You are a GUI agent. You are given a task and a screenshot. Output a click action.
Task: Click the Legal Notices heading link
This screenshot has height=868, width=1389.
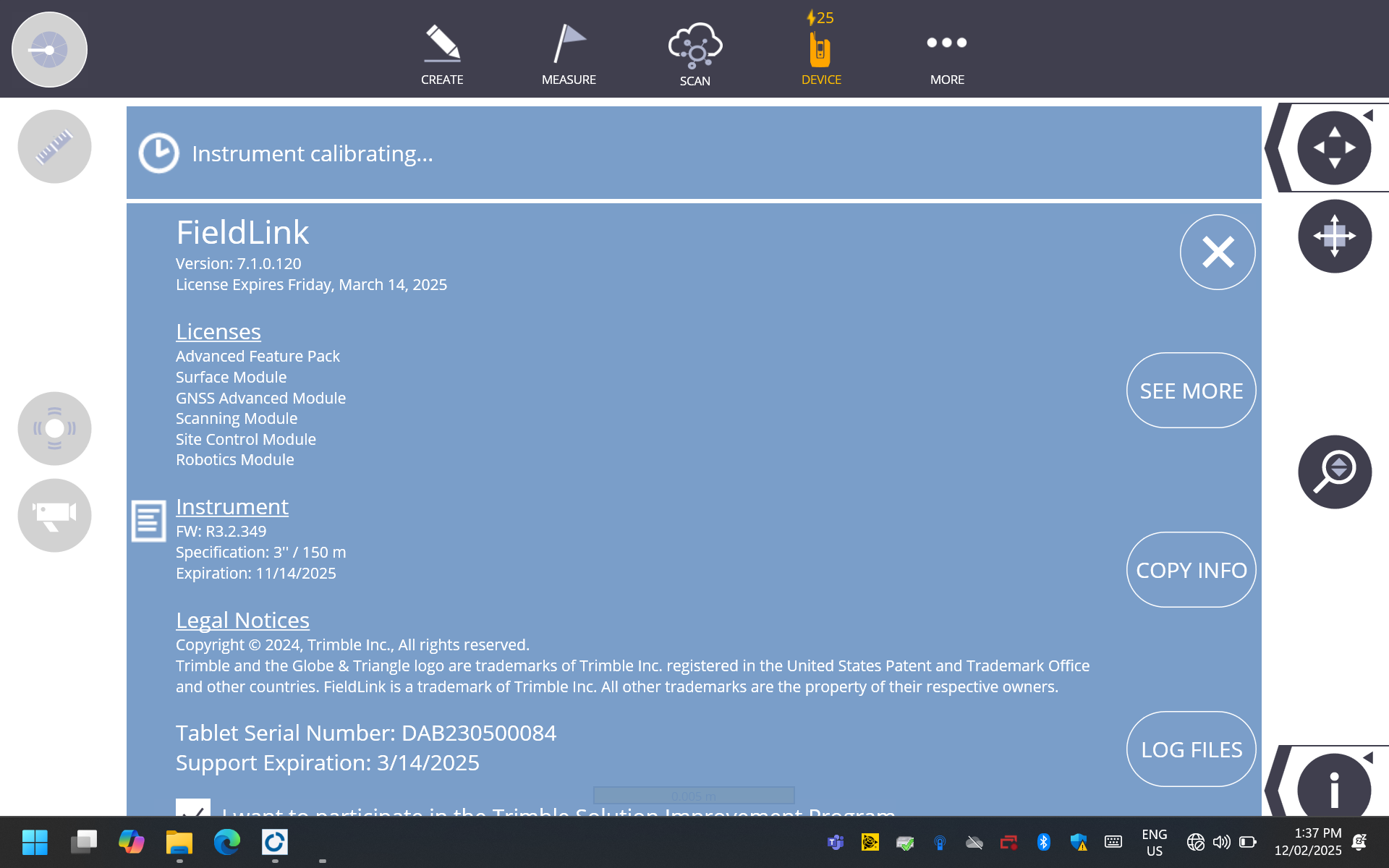[242, 620]
